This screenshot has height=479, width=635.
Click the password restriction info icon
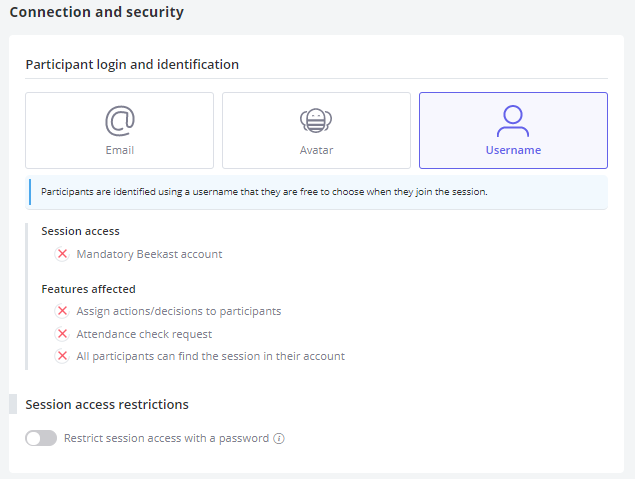click(x=279, y=439)
